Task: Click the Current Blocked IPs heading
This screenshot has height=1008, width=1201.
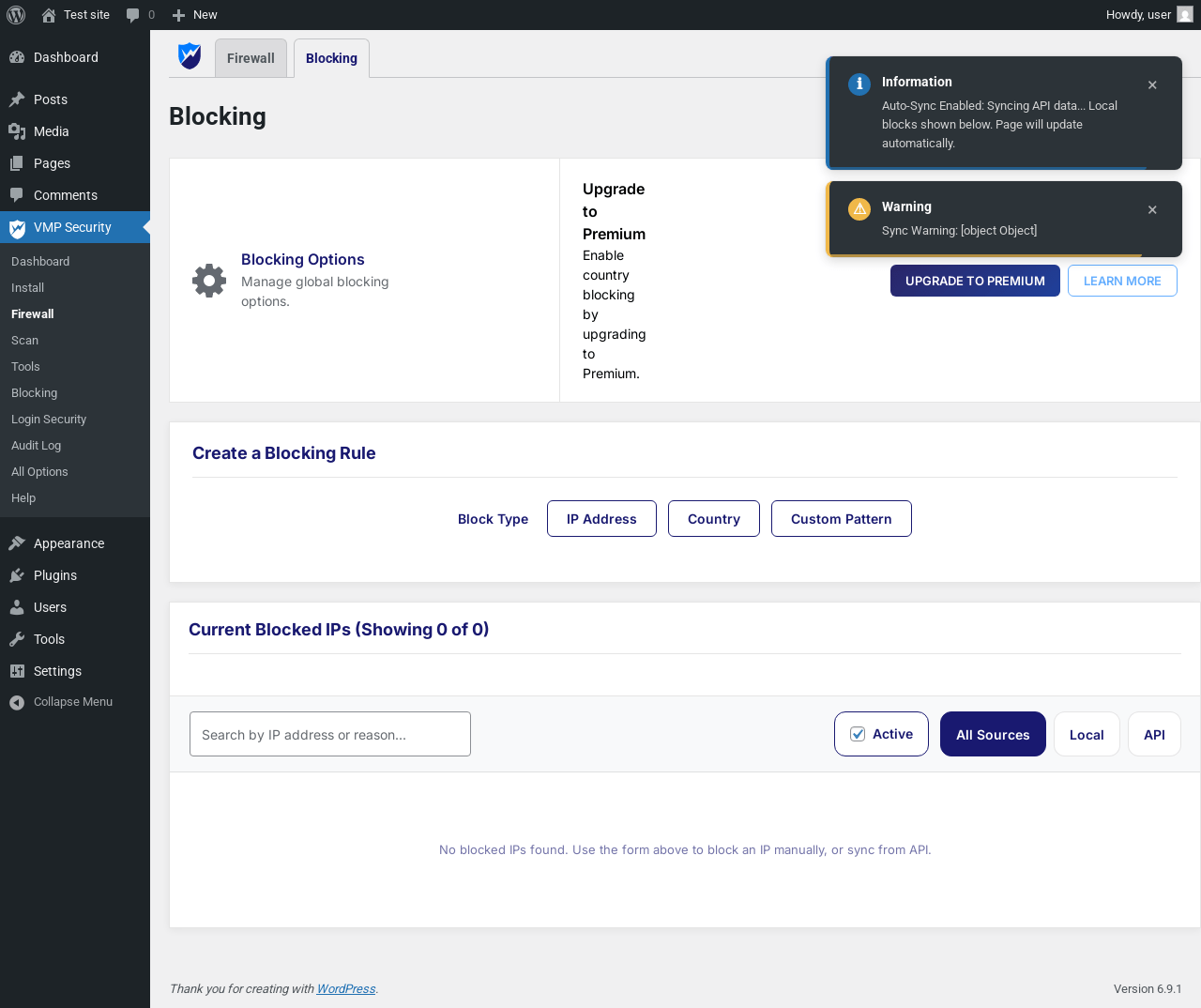Action: tap(339, 630)
